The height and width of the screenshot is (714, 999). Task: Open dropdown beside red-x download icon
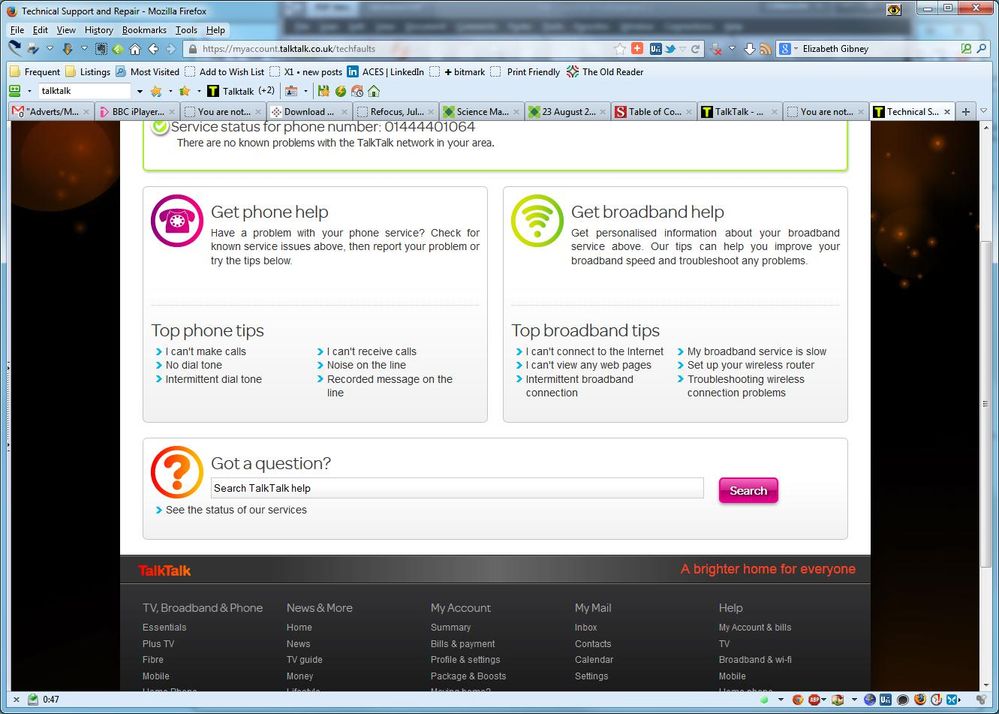(732, 48)
